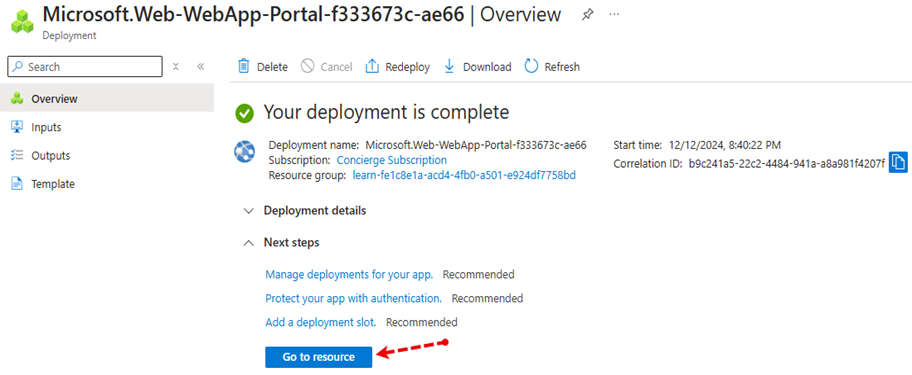
Task: Open the ellipsis more options menu
Action: 614,15
